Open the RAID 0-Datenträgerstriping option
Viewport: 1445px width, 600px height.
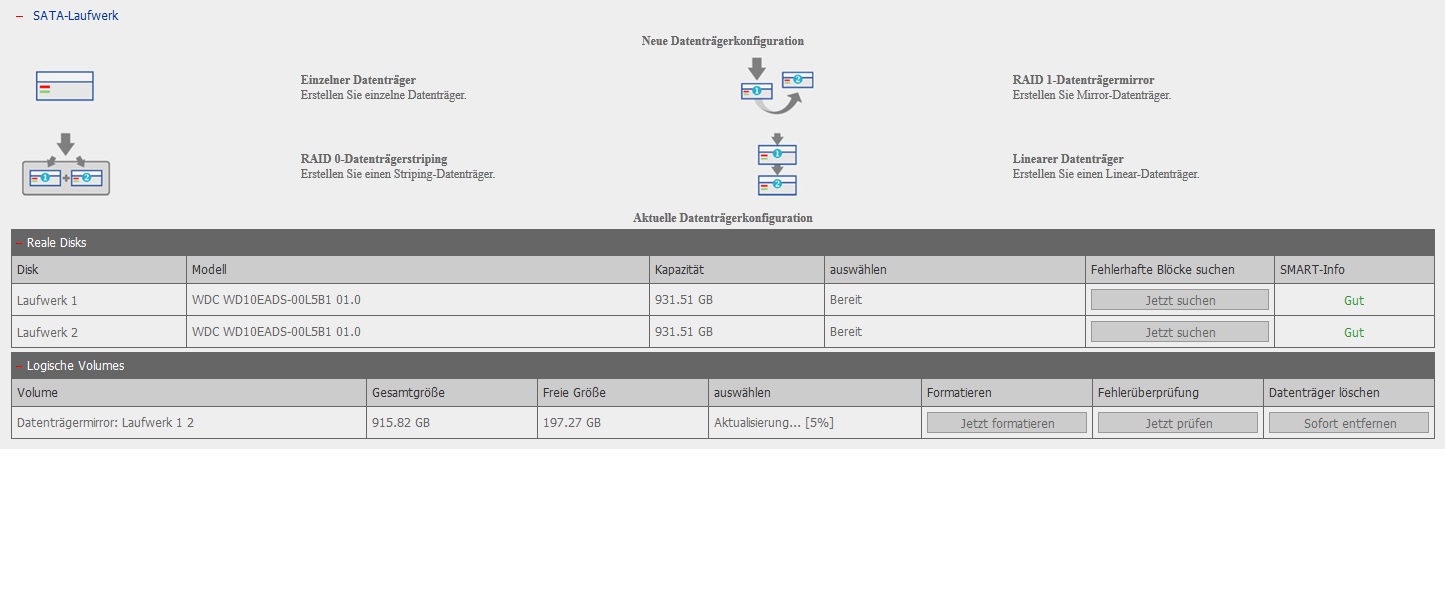tap(374, 159)
